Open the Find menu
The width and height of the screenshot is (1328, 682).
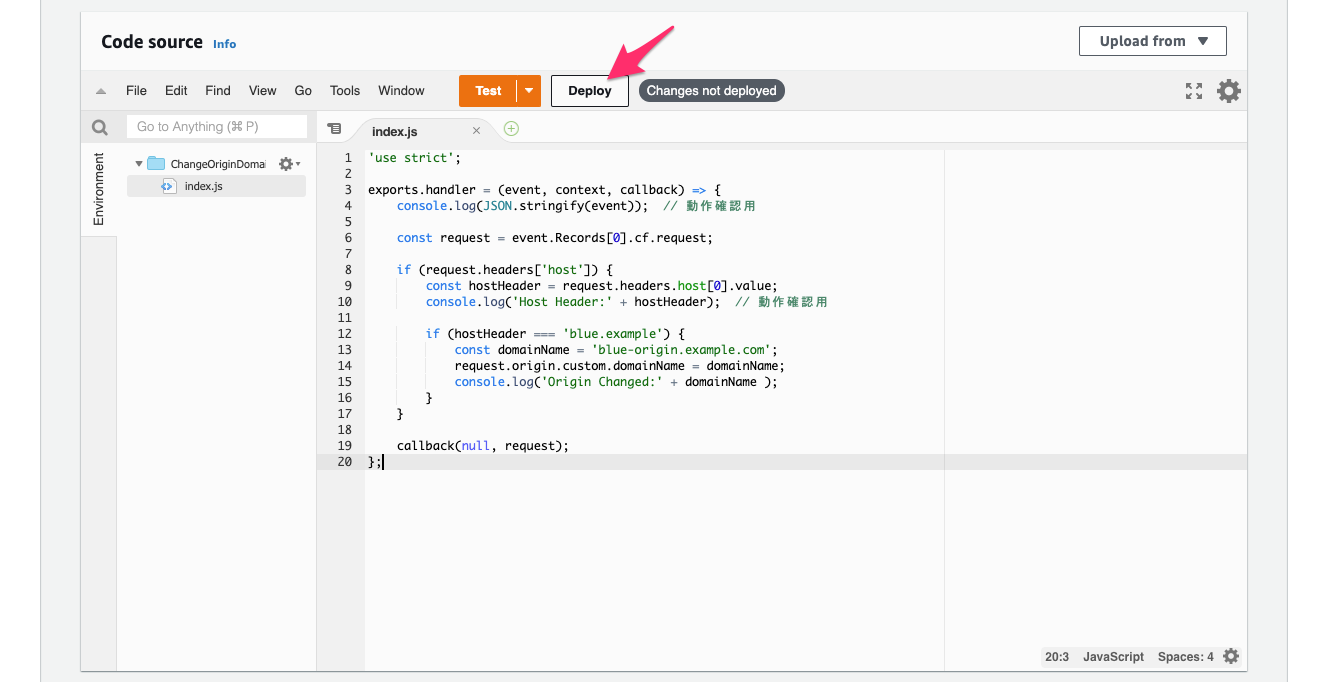pyautogui.click(x=218, y=91)
